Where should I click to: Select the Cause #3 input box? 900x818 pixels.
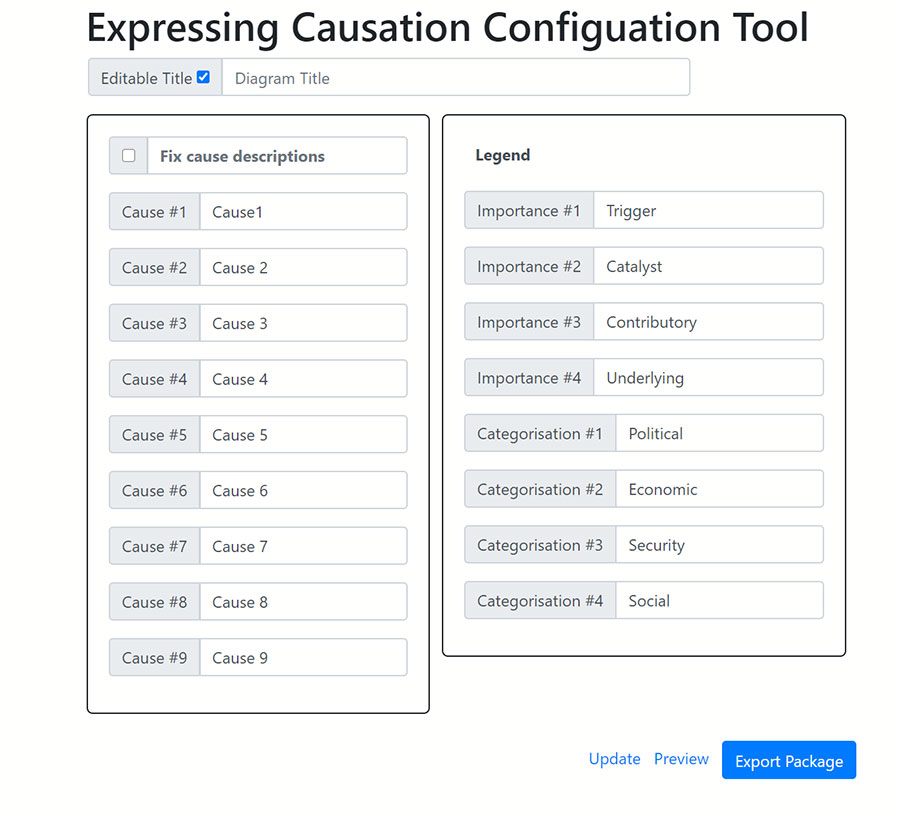pyautogui.click(x=303, y=324)
